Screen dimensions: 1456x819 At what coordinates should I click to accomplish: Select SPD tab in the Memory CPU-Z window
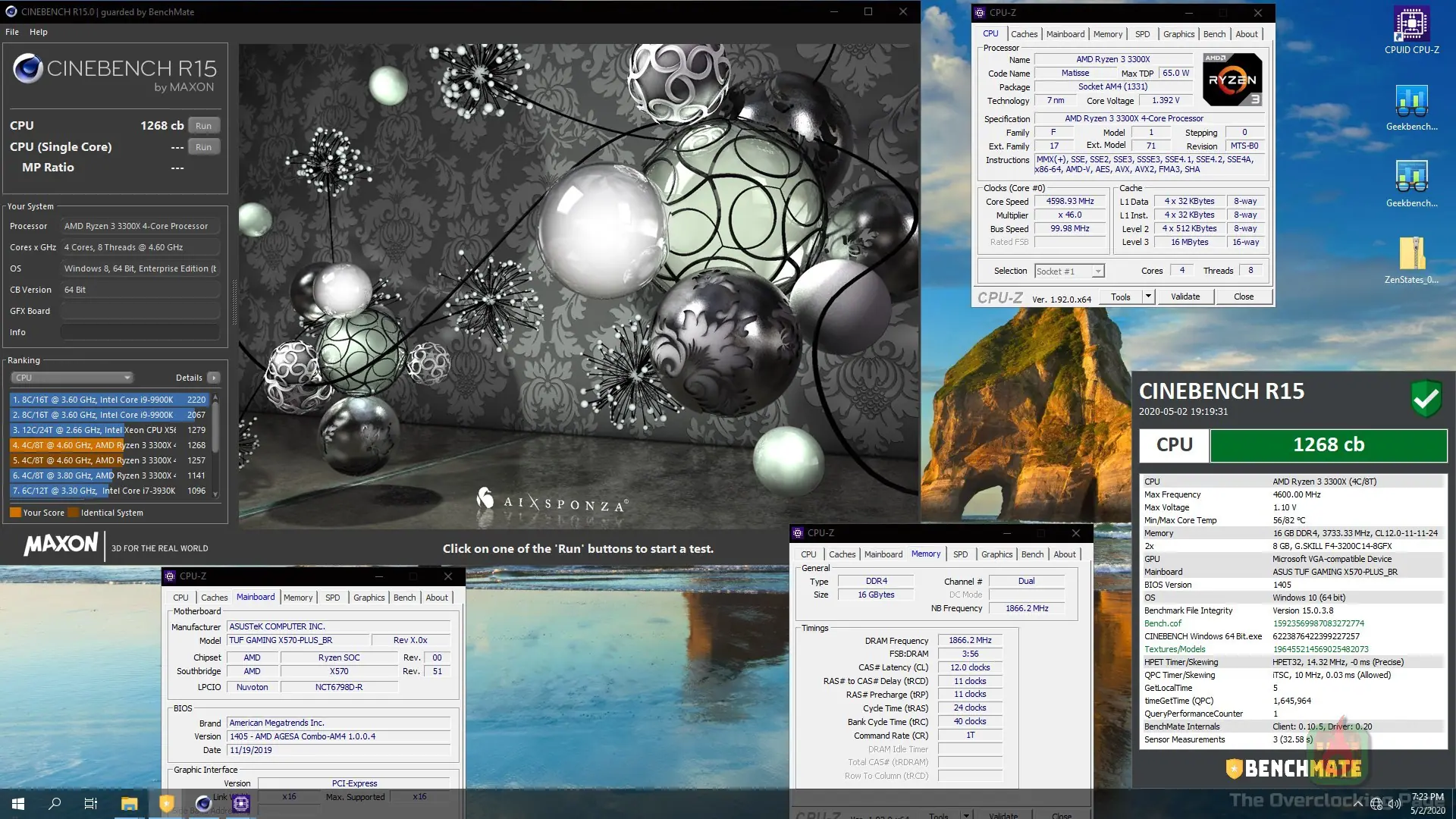[960, 554]
